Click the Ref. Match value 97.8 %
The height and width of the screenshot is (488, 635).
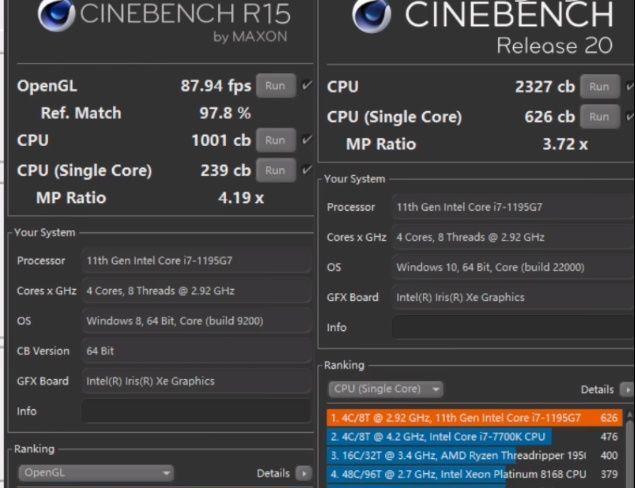pyautogui.click(x=225, y=113)
